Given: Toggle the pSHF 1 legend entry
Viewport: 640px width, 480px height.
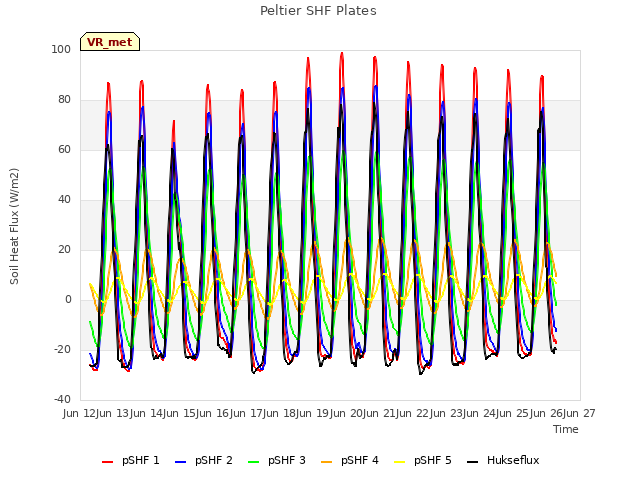Looking at the screenshot, I should [131, 460].
